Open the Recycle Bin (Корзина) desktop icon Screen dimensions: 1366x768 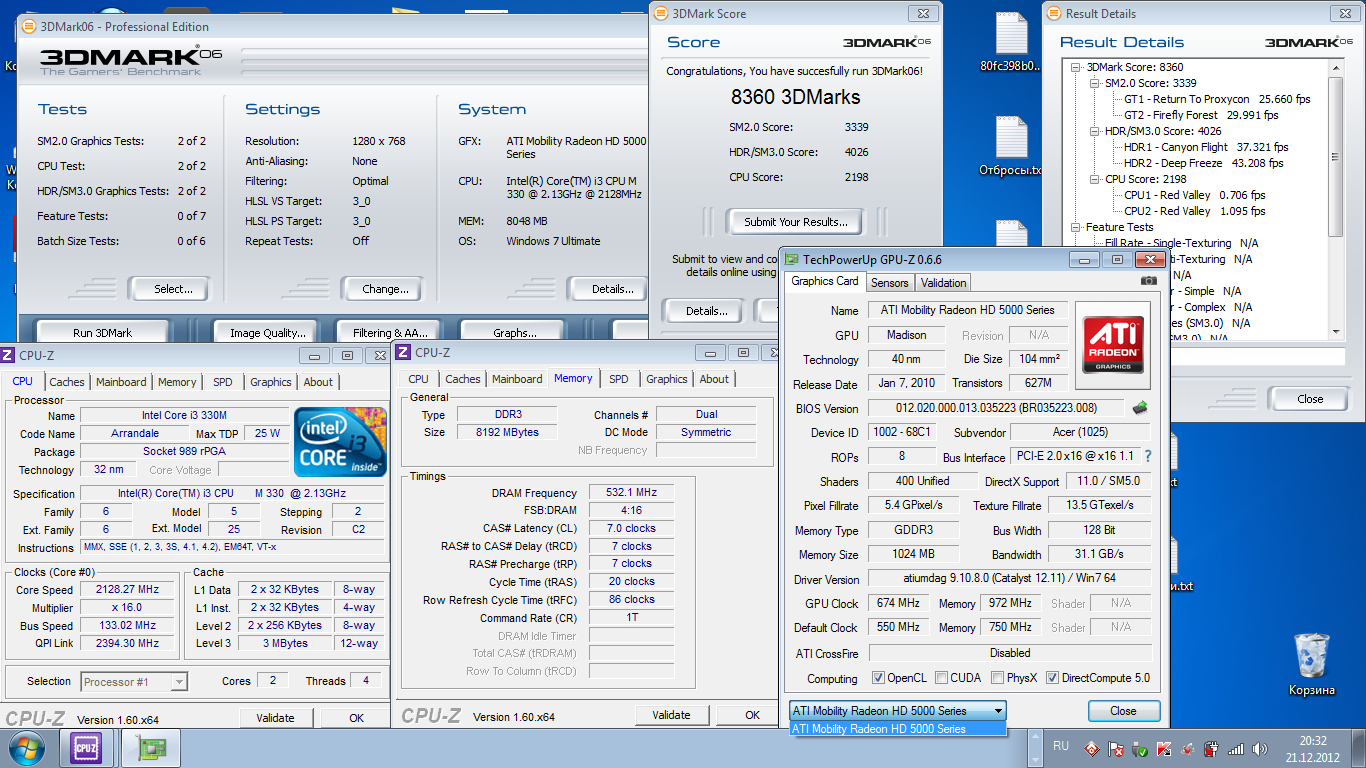click(1311, 665)
